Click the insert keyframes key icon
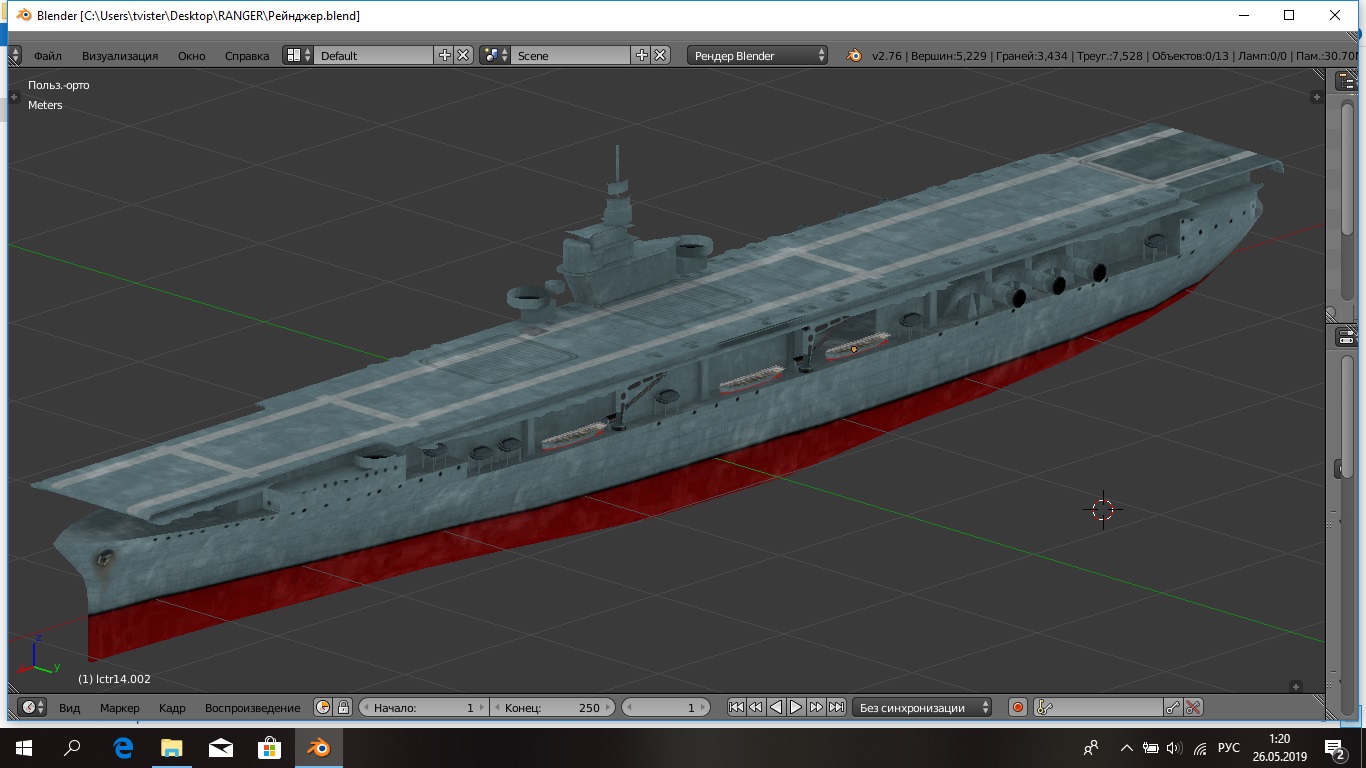Viewport: 1366px width, 768px height. (1173, 707)
